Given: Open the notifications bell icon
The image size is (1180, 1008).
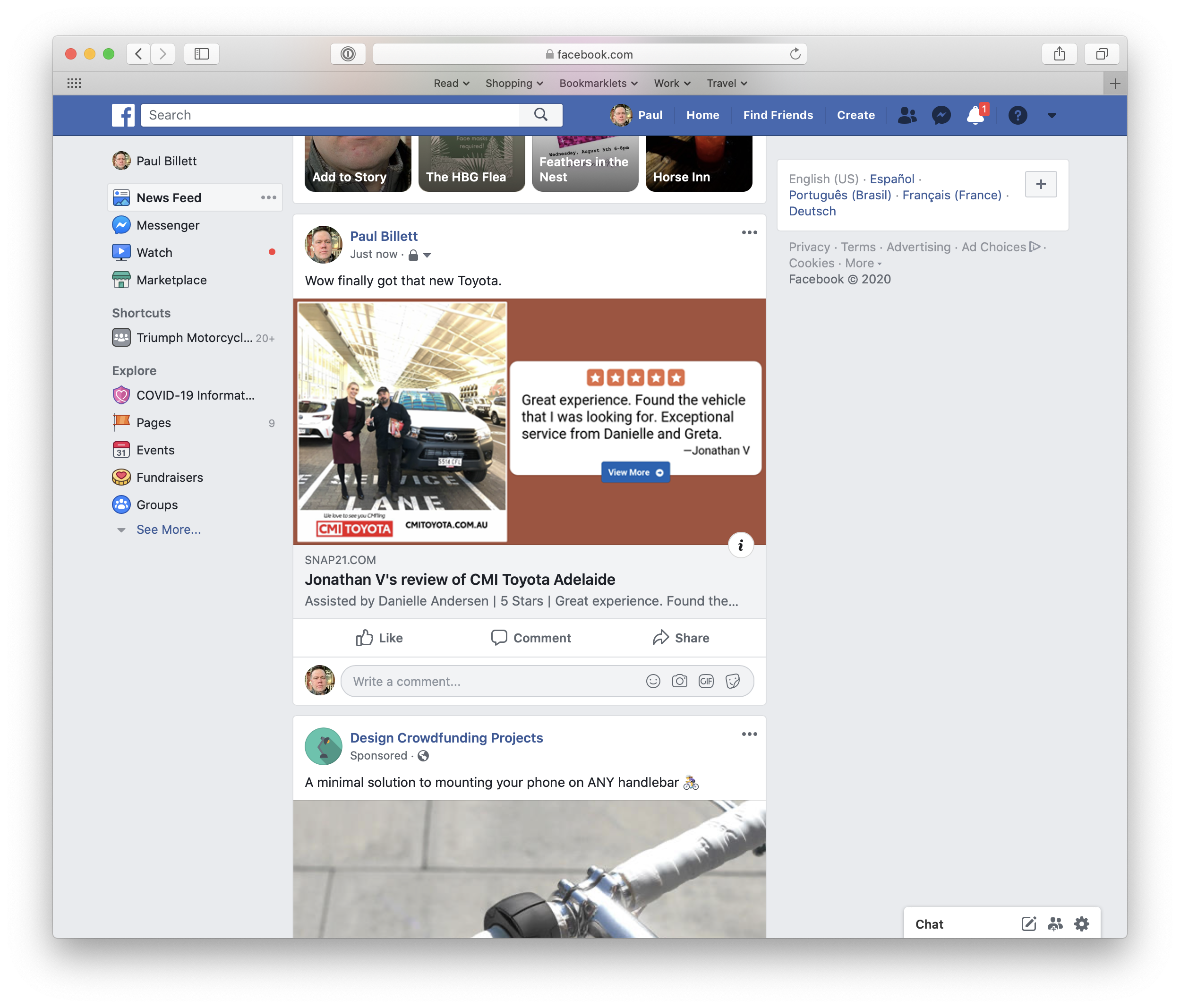Looking at the screenshot, I should tap(976, 116).
